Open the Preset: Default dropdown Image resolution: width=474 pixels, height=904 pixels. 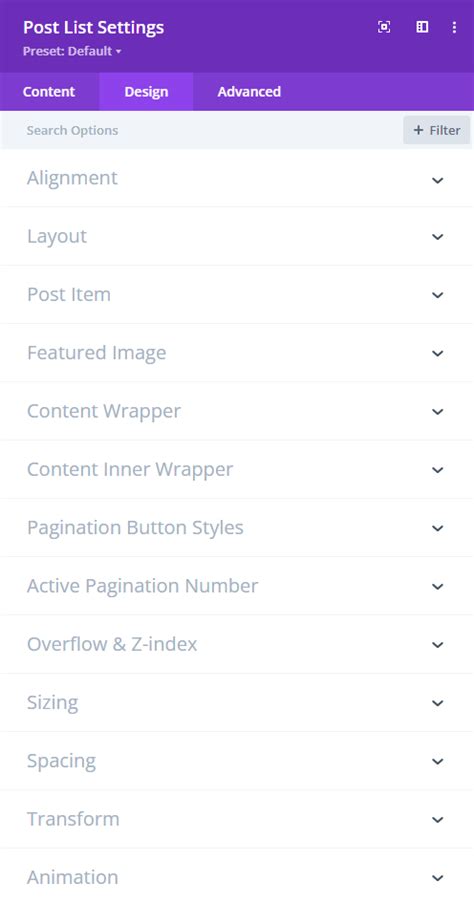(x=72, y=51)
